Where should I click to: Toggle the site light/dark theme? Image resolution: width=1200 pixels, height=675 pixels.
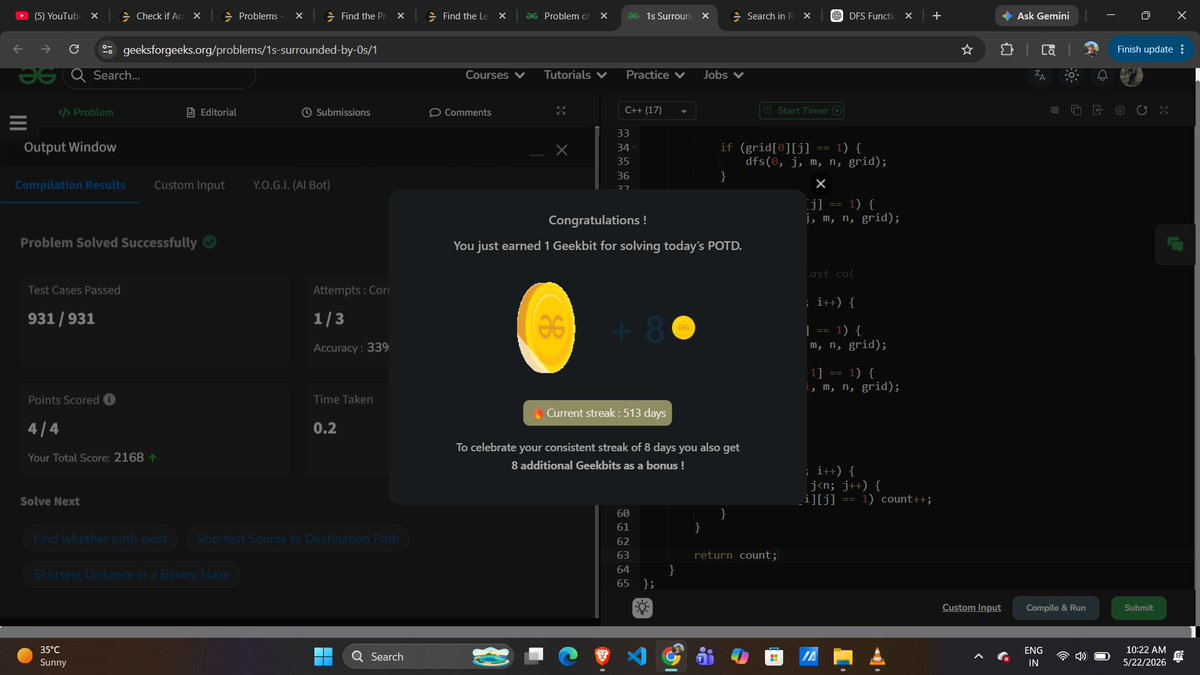[x=1071, y=75]
